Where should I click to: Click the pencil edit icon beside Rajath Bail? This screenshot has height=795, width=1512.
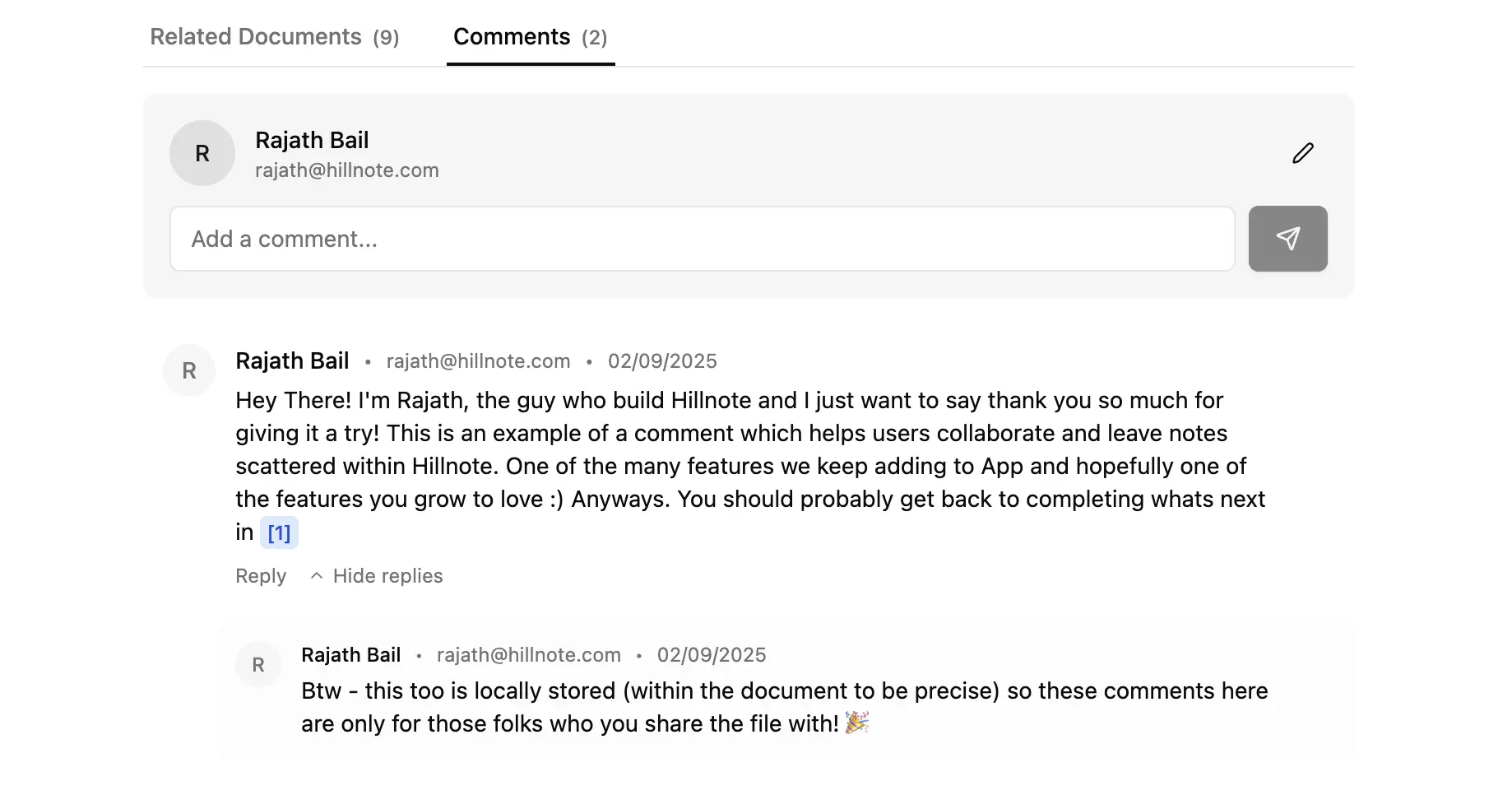pos(1302,153)
